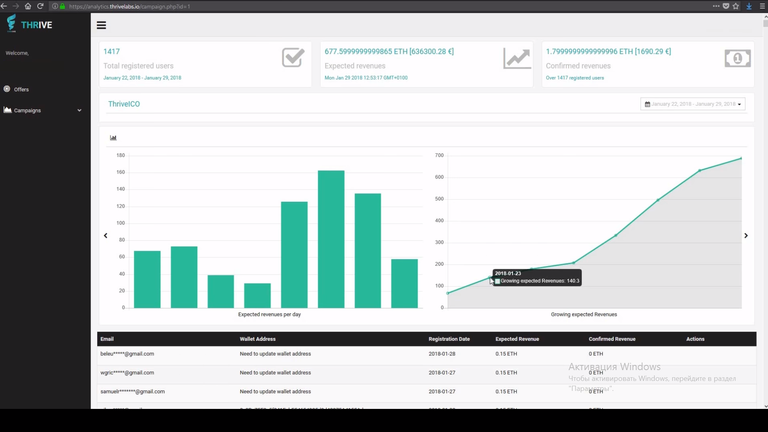The height and width of the screenshot is (432, 768).
Task: Click the checkmark icon on registered users card
Action: click(x=293, y=57)
